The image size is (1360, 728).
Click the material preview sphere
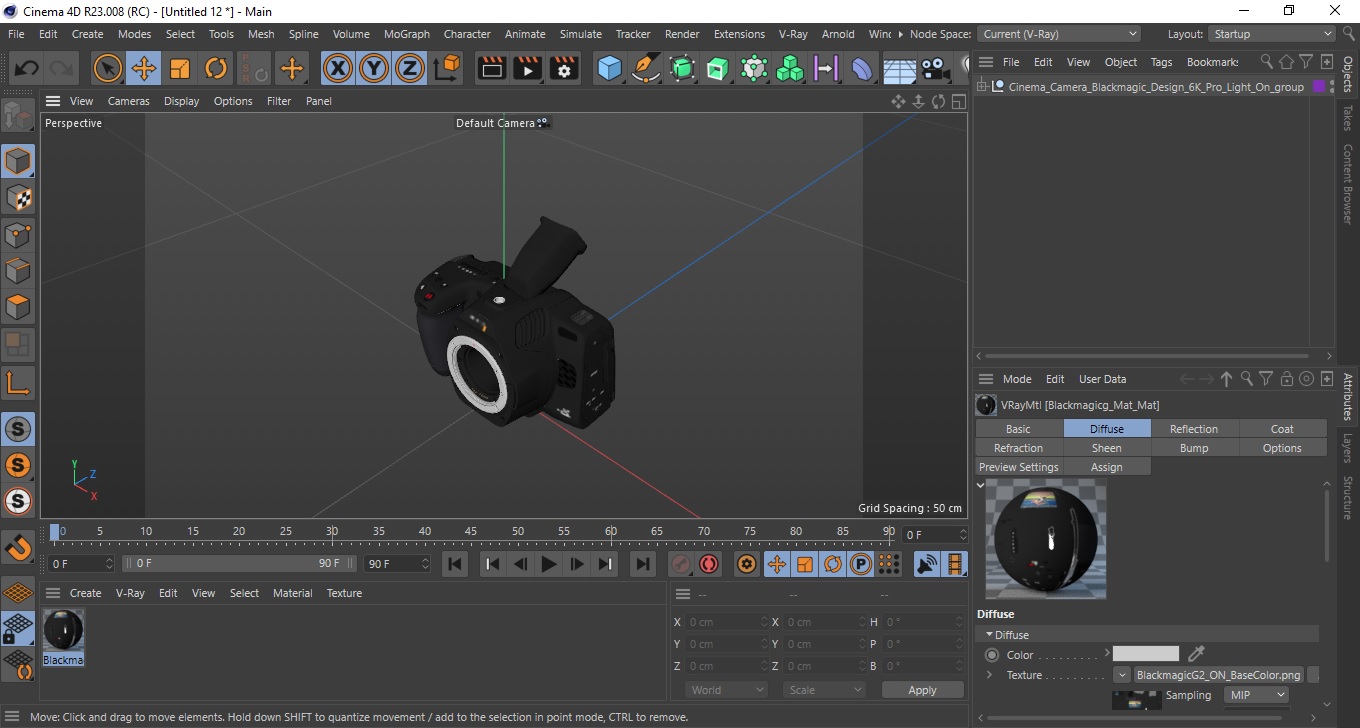tap(1046, 539)
